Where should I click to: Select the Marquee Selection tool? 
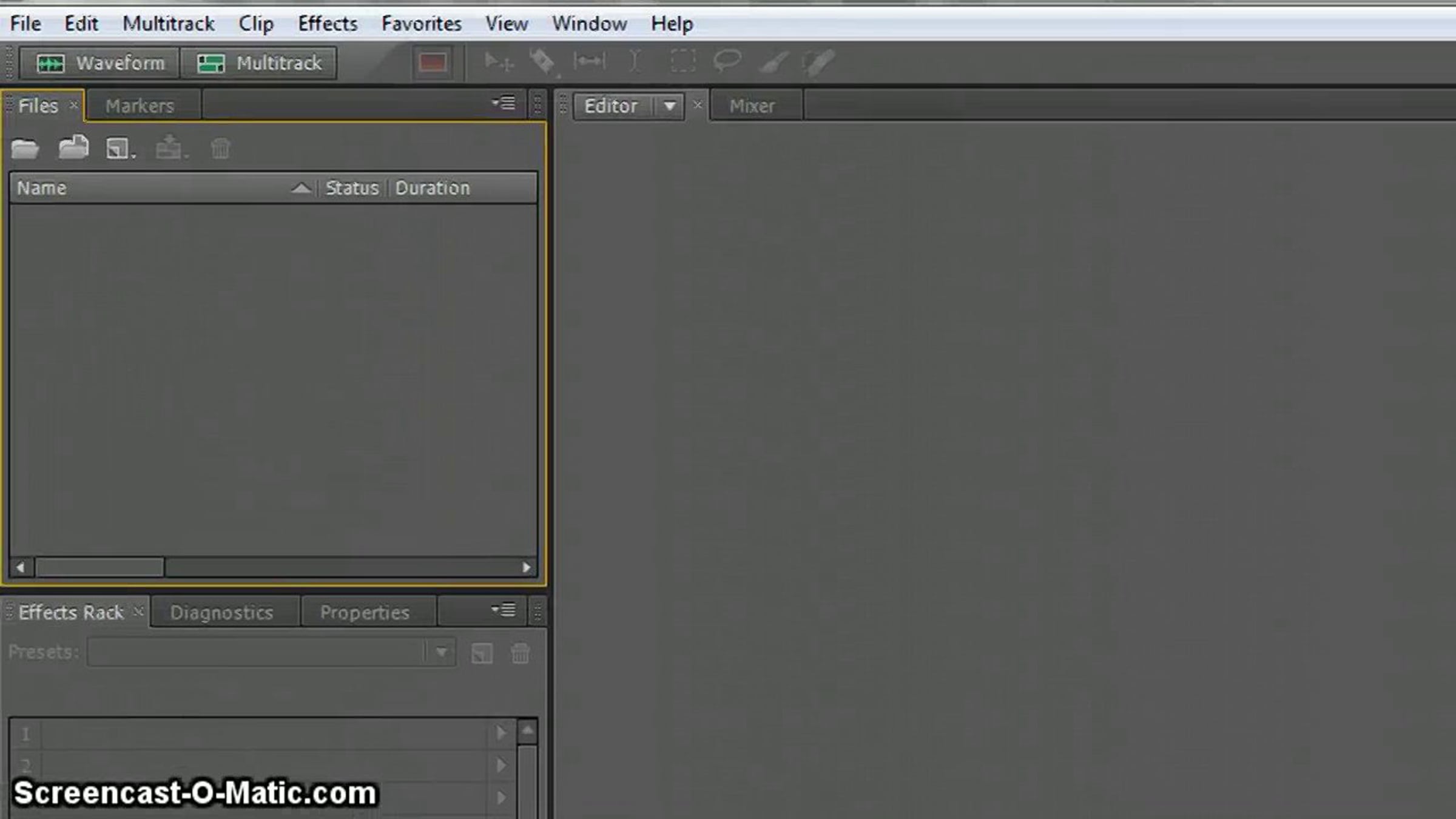pos(682,62)
